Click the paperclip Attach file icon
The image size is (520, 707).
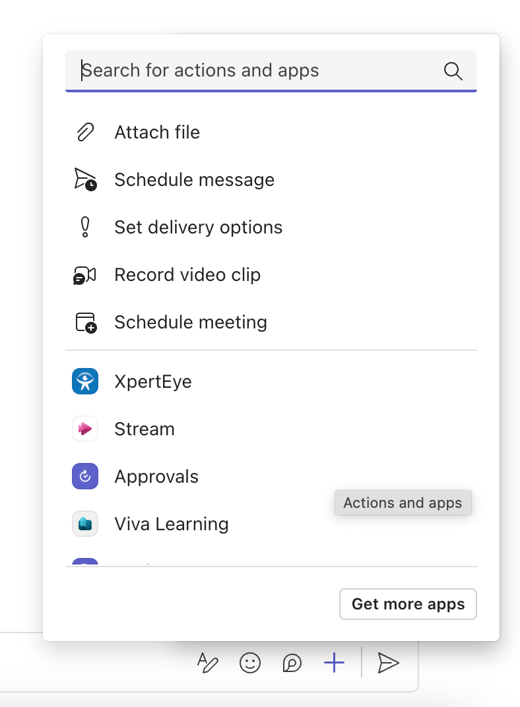(x=85, y=132)
